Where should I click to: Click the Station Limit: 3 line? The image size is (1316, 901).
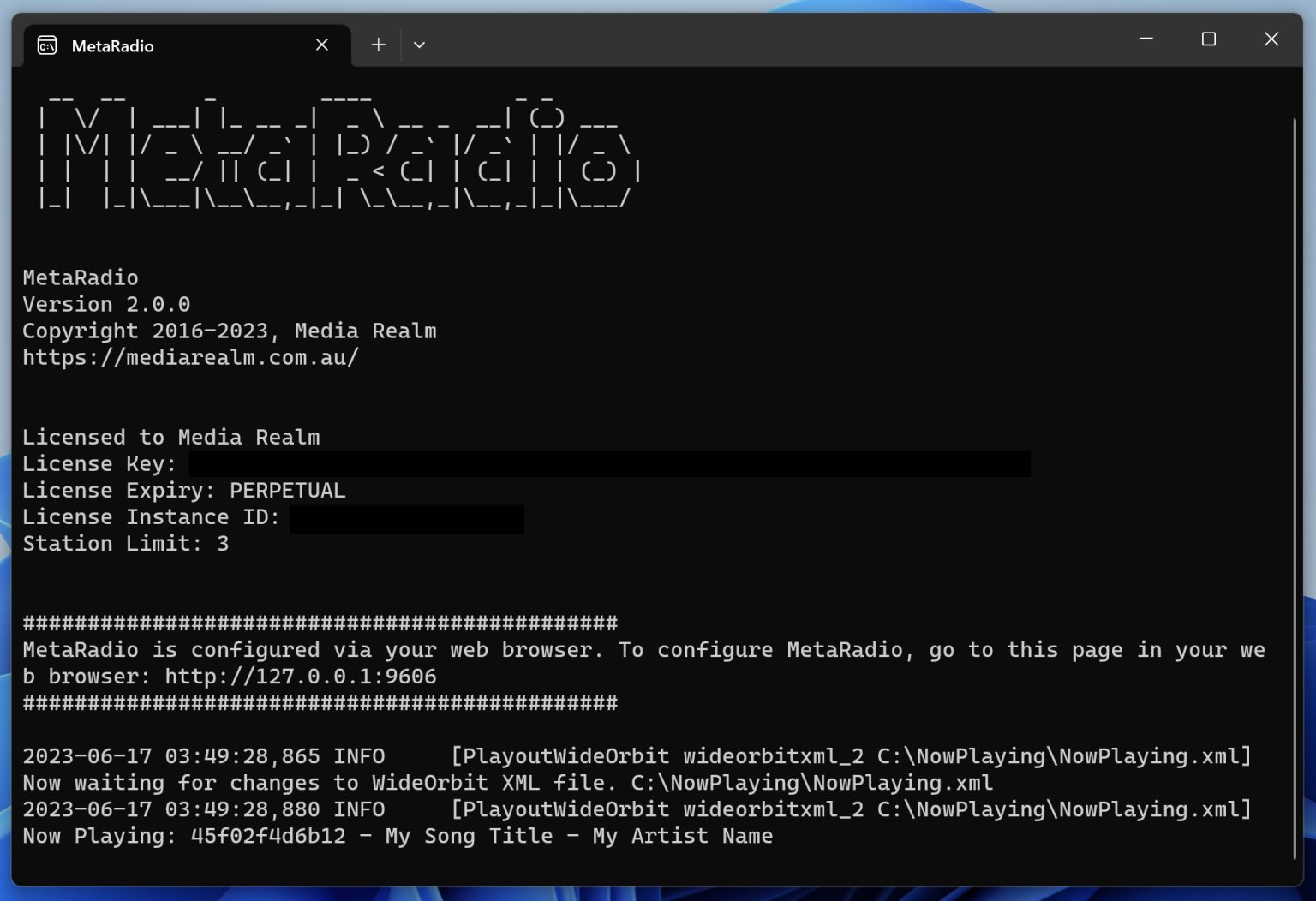click(125, 543)
